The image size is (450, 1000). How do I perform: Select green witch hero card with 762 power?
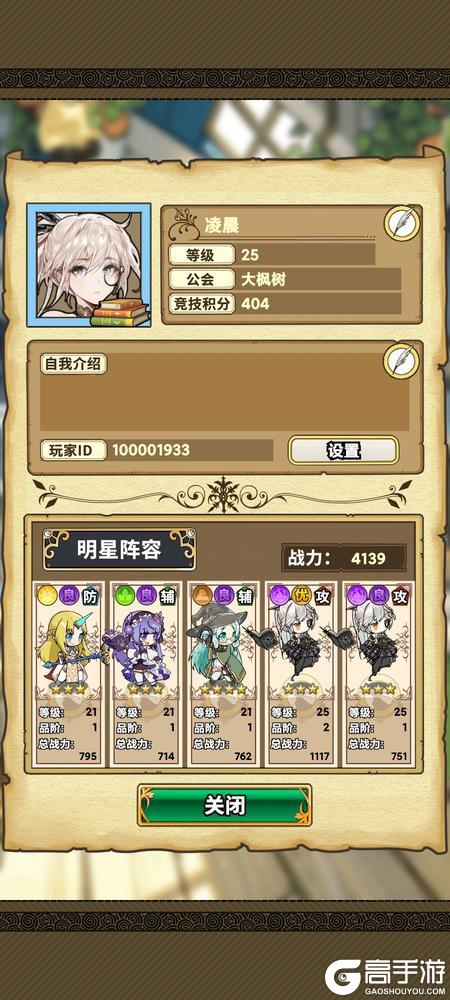point(223,673)
